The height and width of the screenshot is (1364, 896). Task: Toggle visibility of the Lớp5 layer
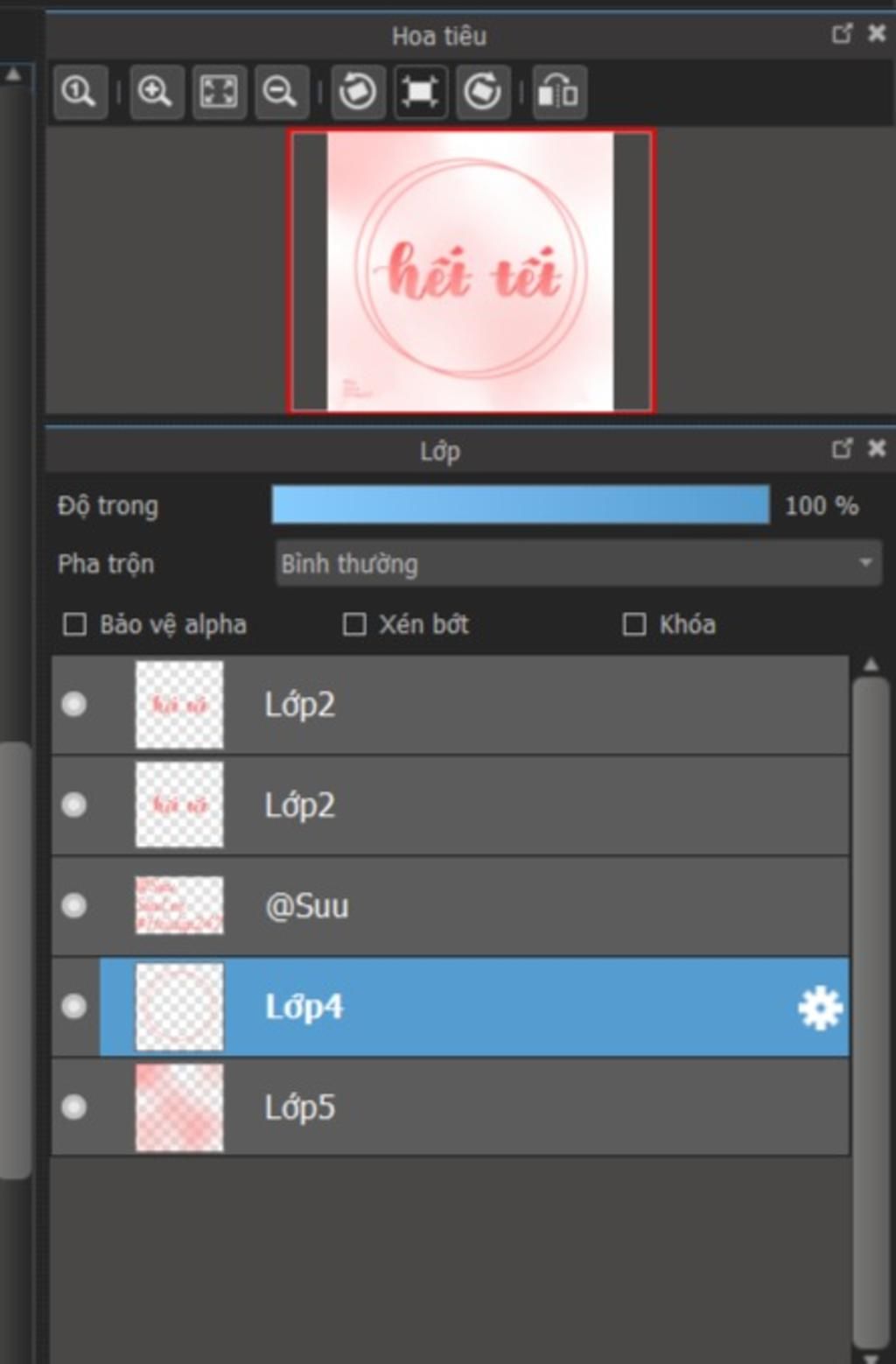coord(74,1107)
